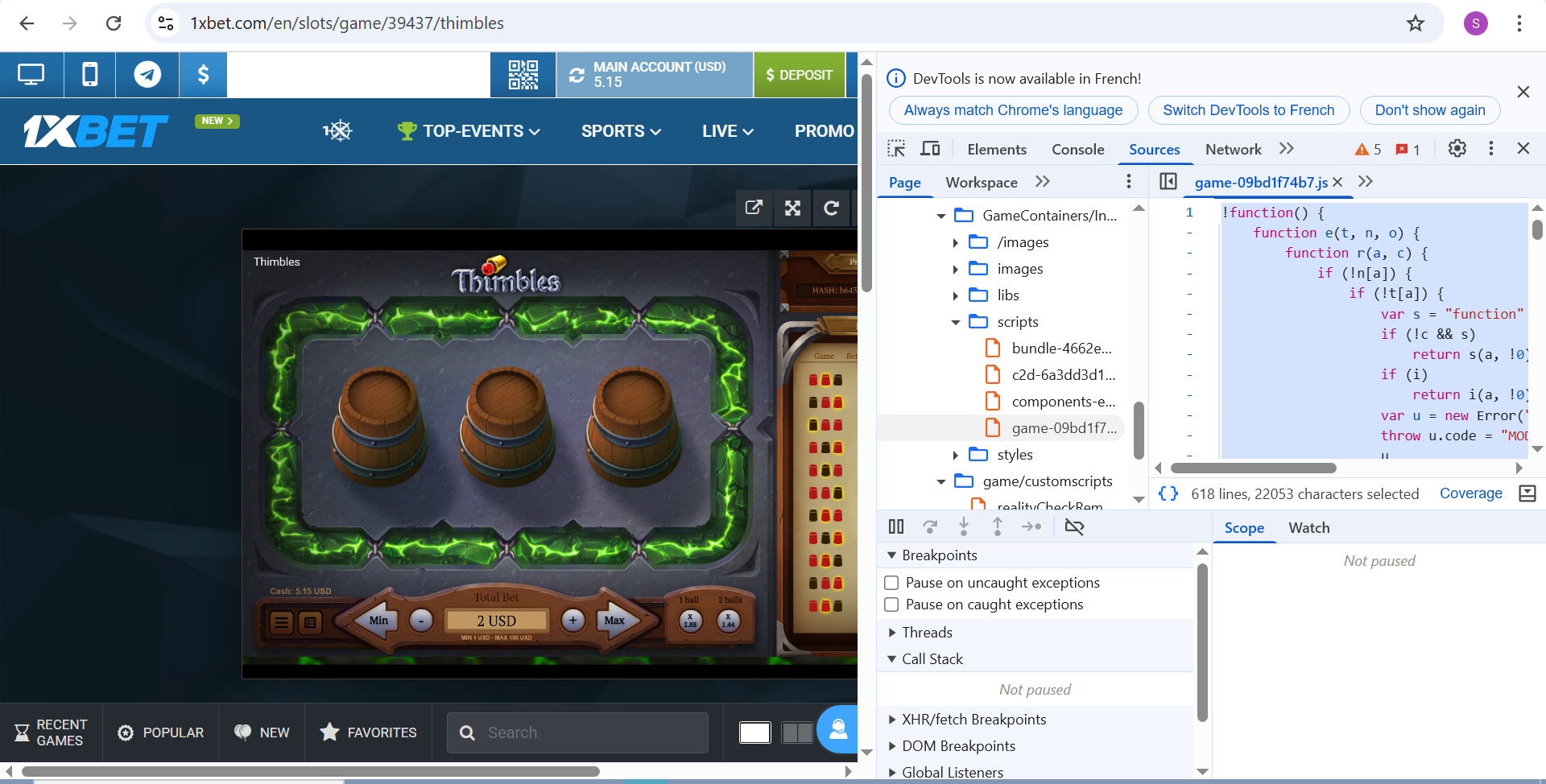
Task: Toggle the device toolbar icon
Action: pyautogui.click(x=930, y=149)
